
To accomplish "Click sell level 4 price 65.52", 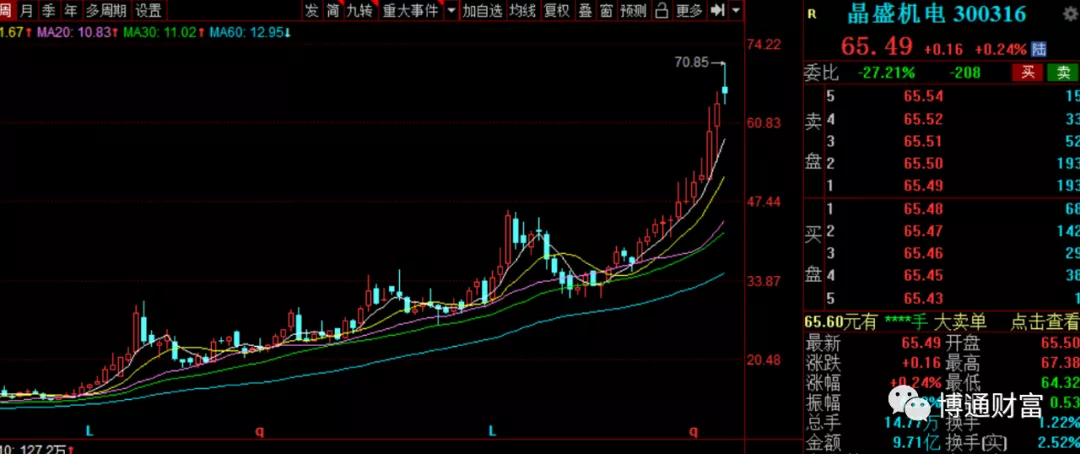I will pos(924,119).
